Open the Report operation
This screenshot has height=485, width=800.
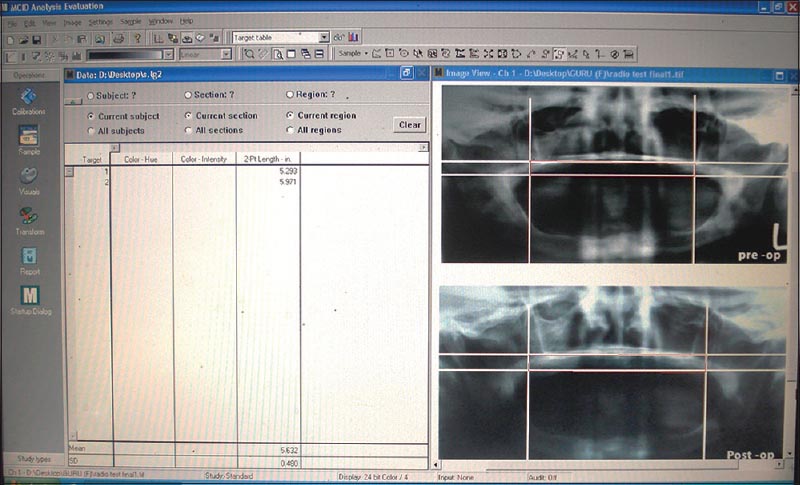point(29,255)
